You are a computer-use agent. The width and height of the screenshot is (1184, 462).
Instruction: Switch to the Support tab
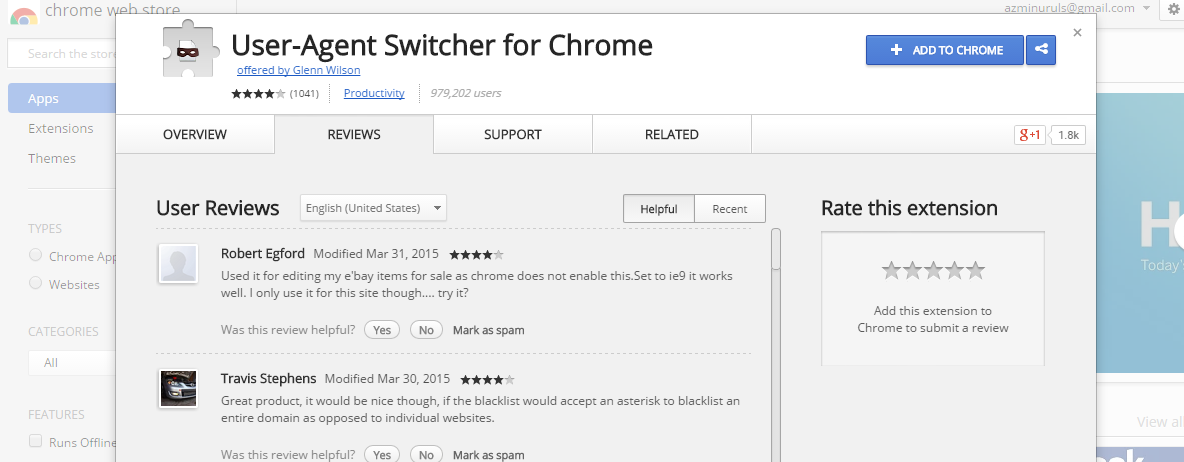click(x=512, y=135)
